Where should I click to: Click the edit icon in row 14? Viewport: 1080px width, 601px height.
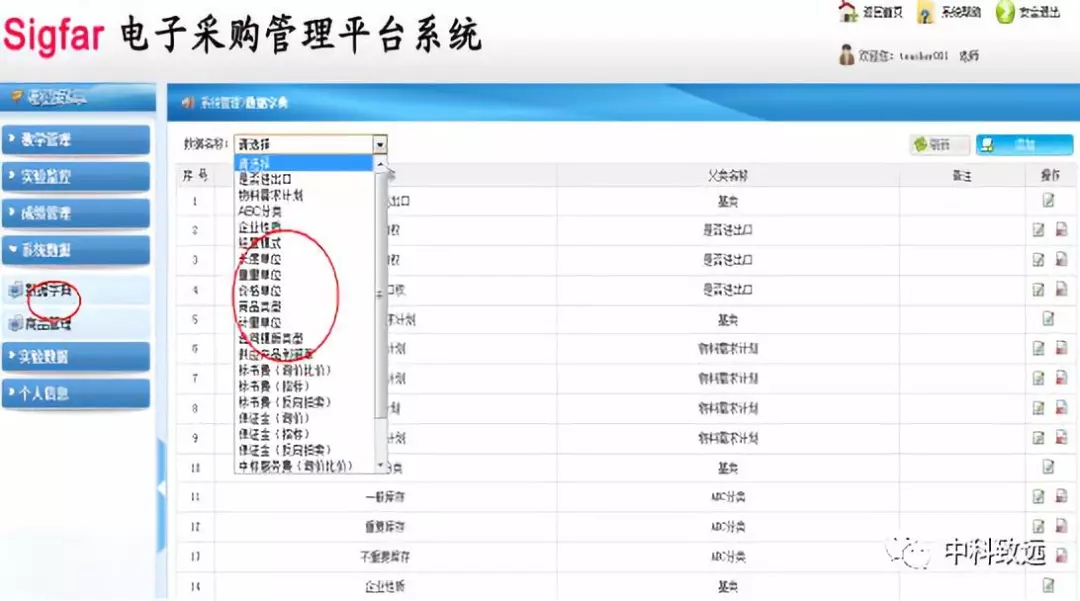pos(1048,584)
